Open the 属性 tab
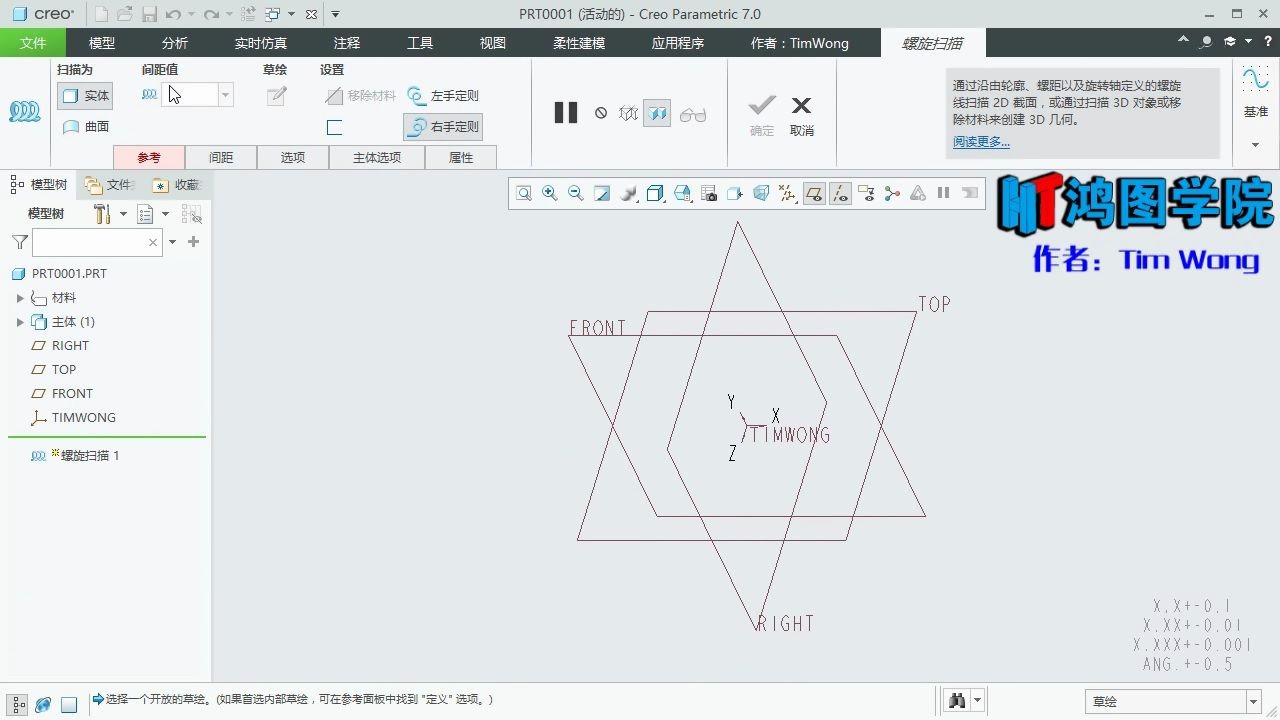 (x=461, y=157)
